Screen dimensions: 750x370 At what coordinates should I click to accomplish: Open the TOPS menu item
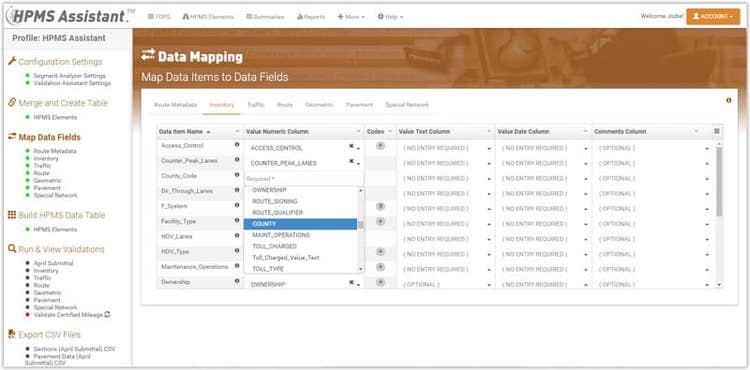click(x=159, y=17)
